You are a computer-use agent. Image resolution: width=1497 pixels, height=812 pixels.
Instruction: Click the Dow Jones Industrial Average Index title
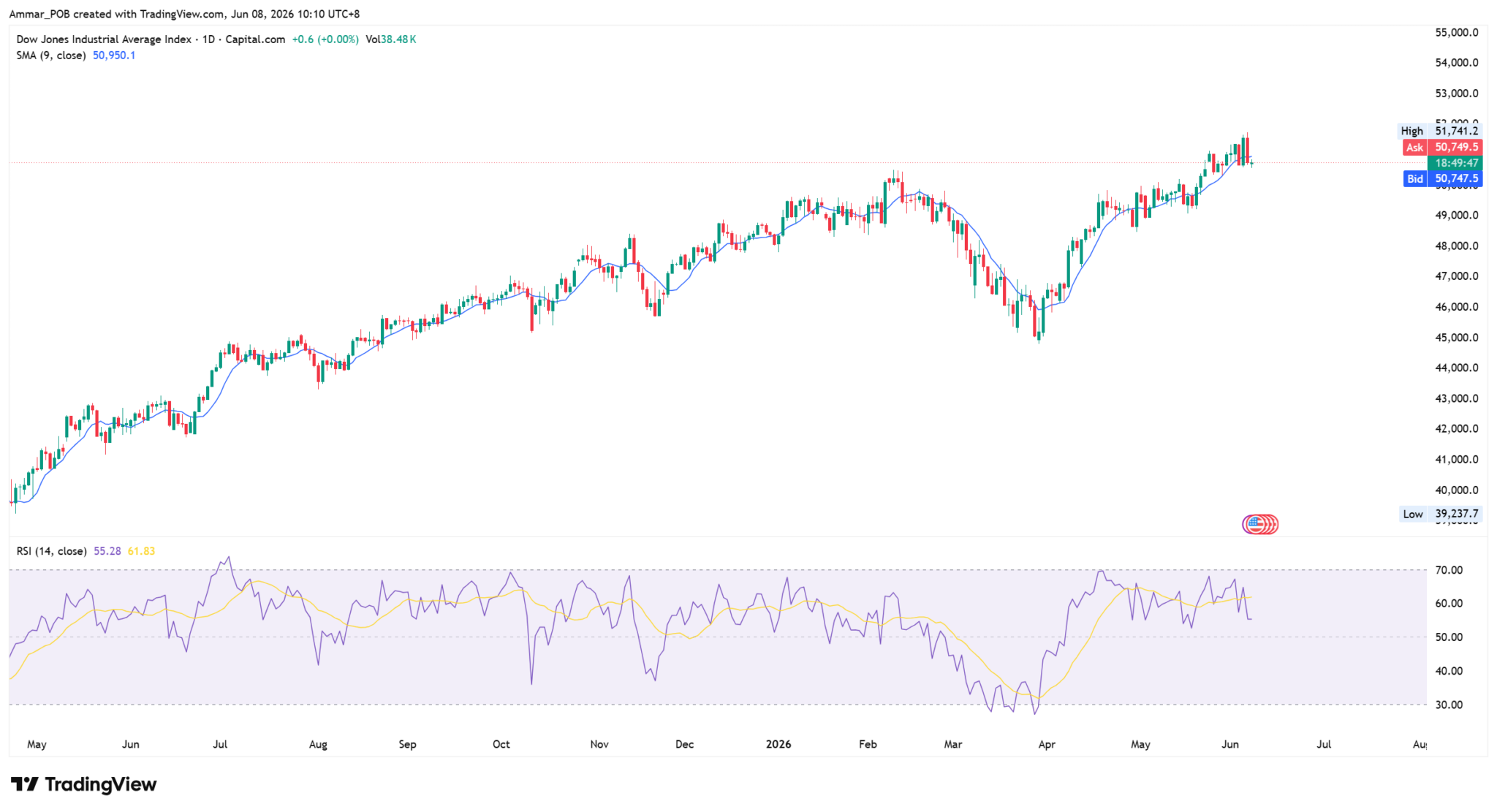[104, 39]
